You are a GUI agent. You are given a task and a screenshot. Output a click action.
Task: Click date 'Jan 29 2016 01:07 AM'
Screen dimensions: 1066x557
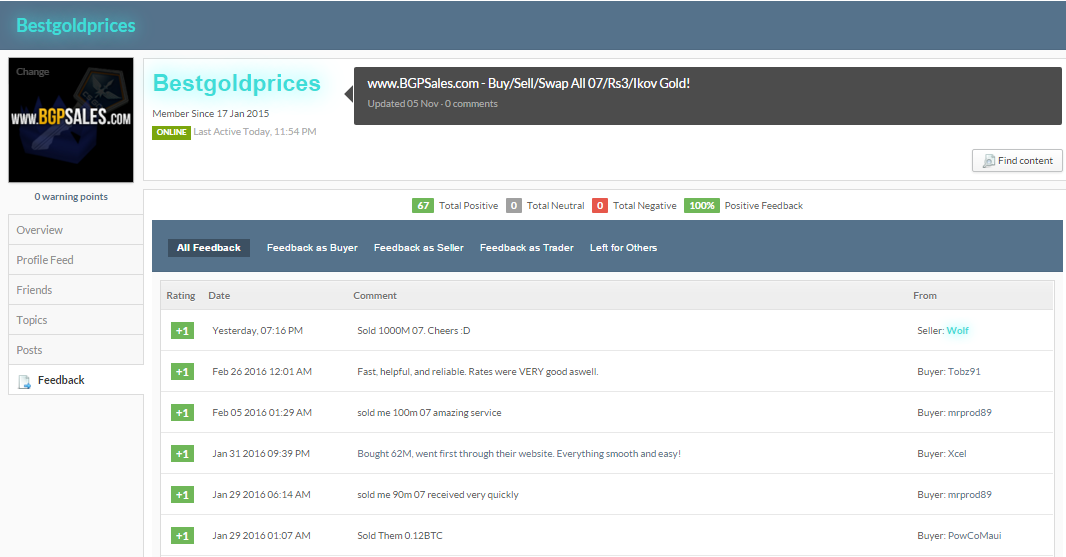click(x=261, y=535)
